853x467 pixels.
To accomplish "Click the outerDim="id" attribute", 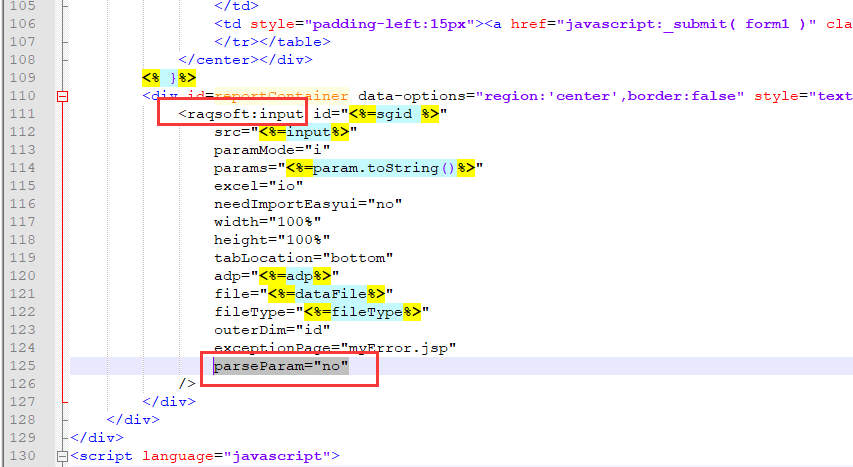I will tap(272, 330).
